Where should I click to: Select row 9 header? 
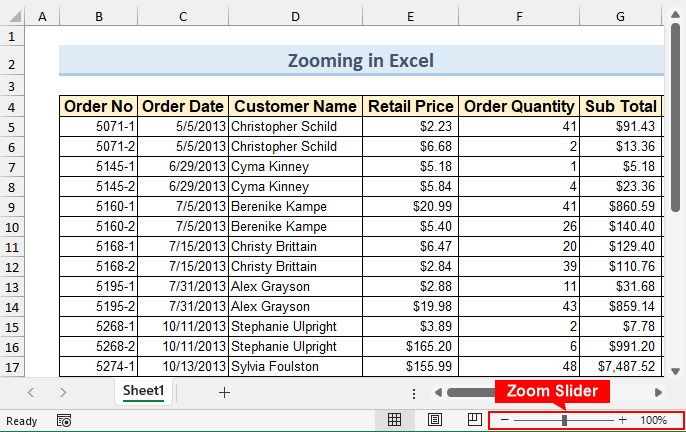(12, 207)
